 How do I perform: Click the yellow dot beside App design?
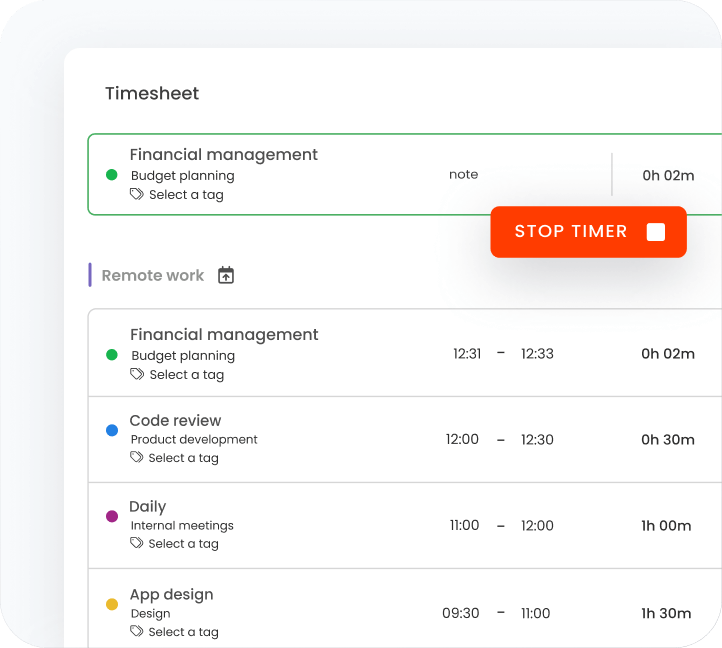(112, 604)
